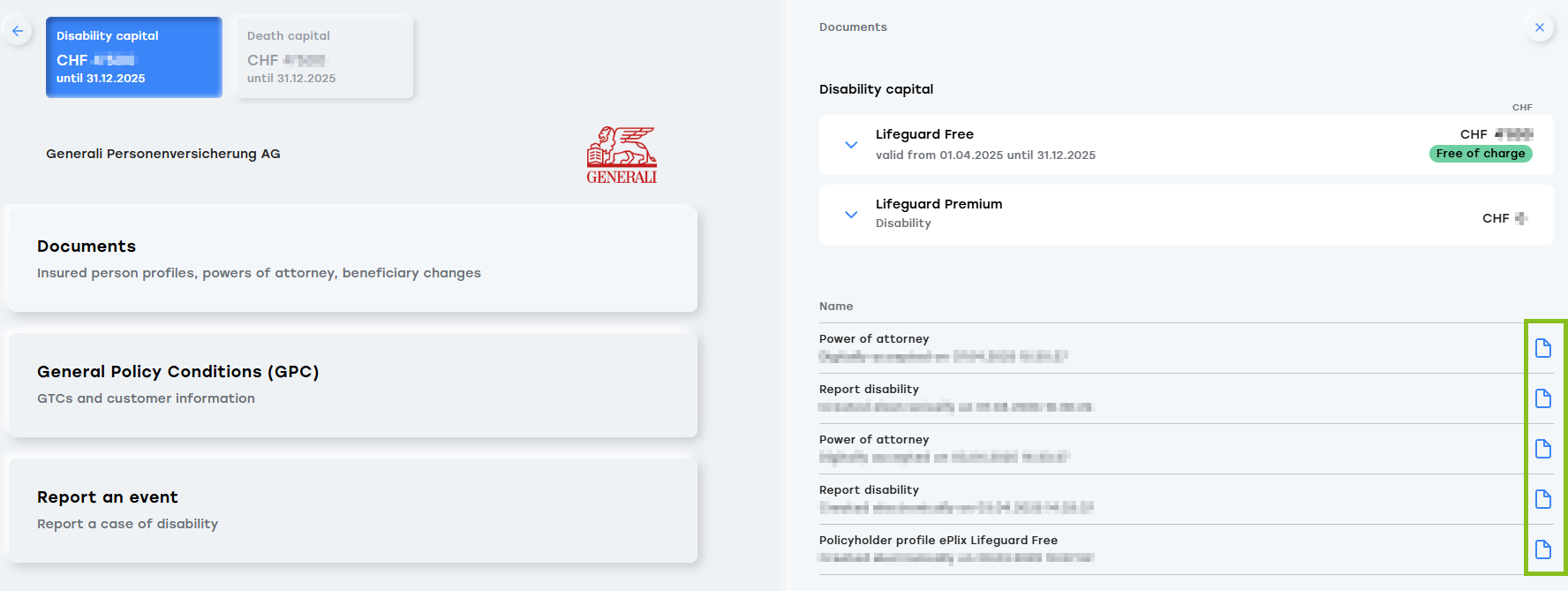Open second Report disability document icon

click(1543, 499)
